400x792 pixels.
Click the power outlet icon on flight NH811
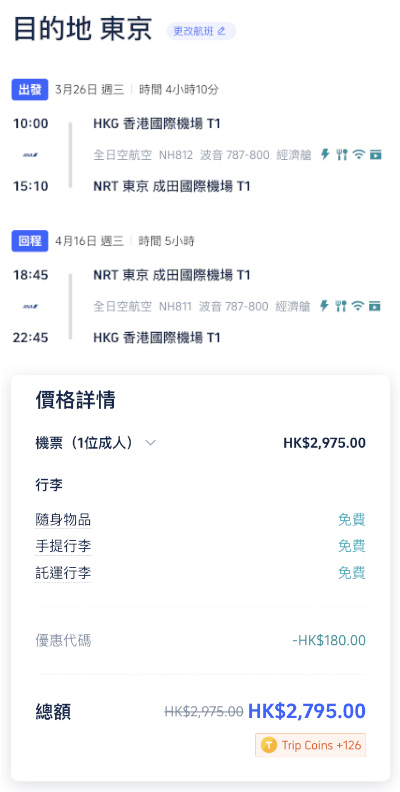(x=325, y=306)
